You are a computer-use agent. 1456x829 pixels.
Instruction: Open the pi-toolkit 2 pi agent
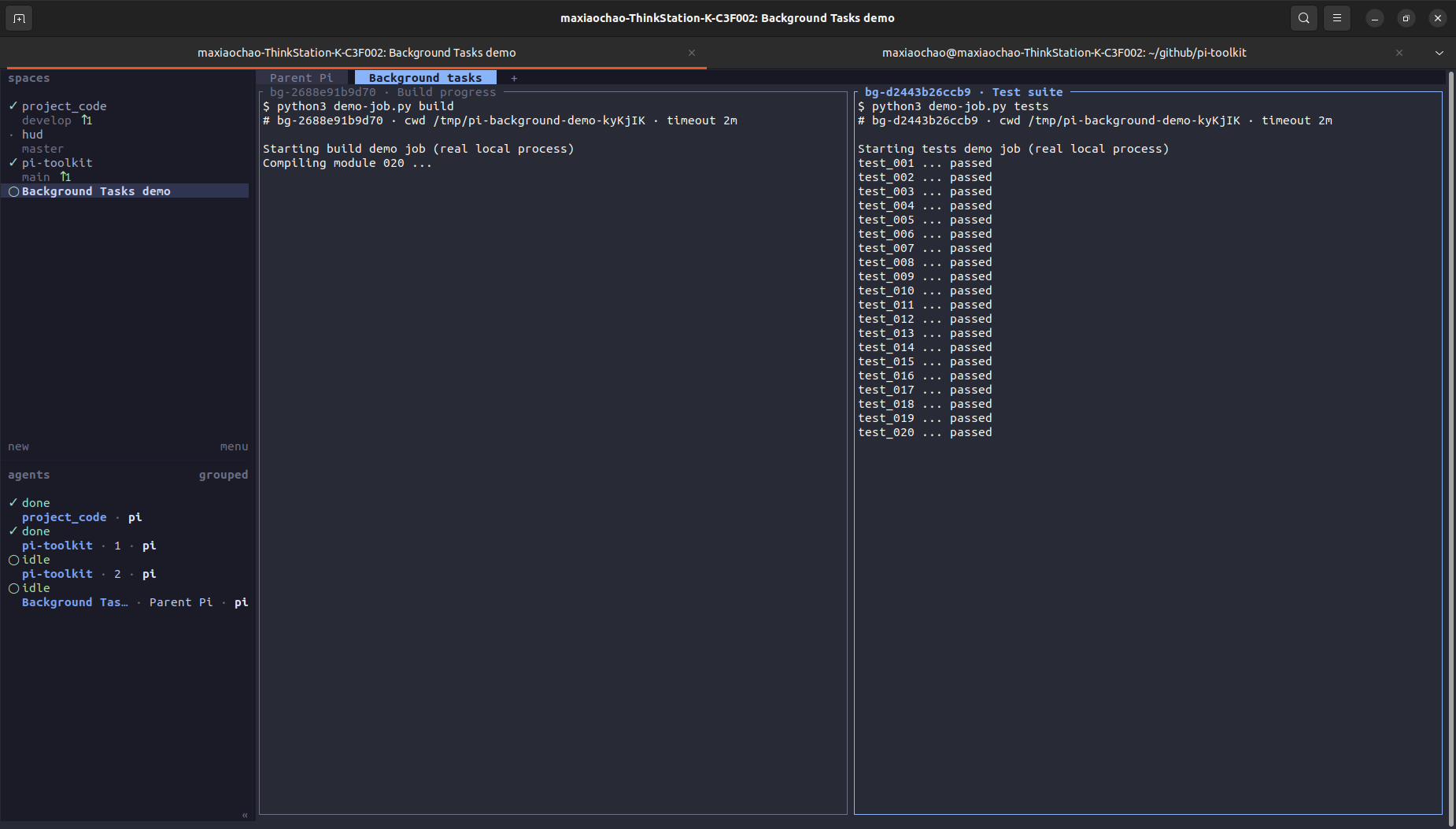tap(89, 574)
